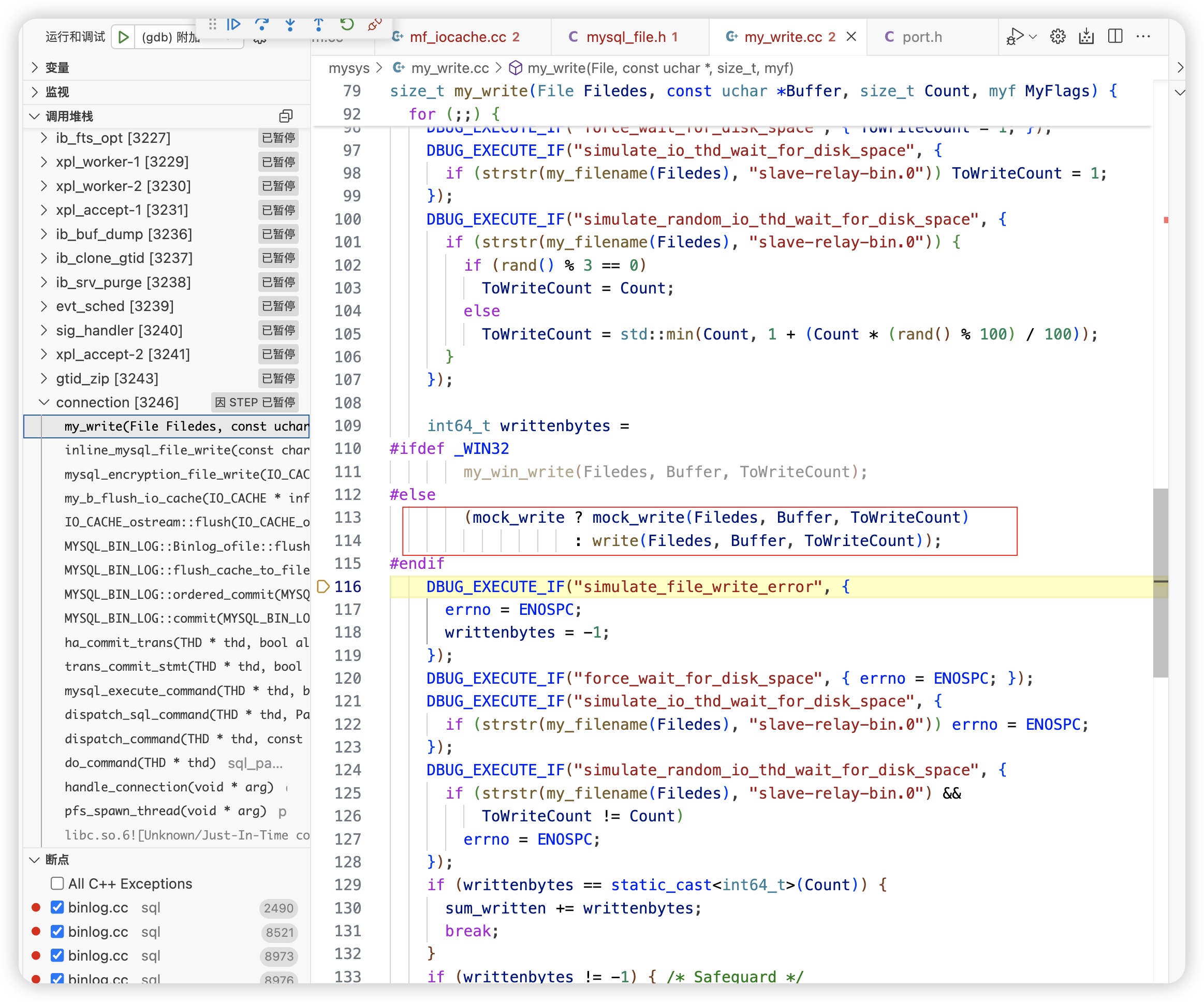Click the Step Over debug icon
This screenshot has height=1002, width=1204.
[x=262, y=25]
